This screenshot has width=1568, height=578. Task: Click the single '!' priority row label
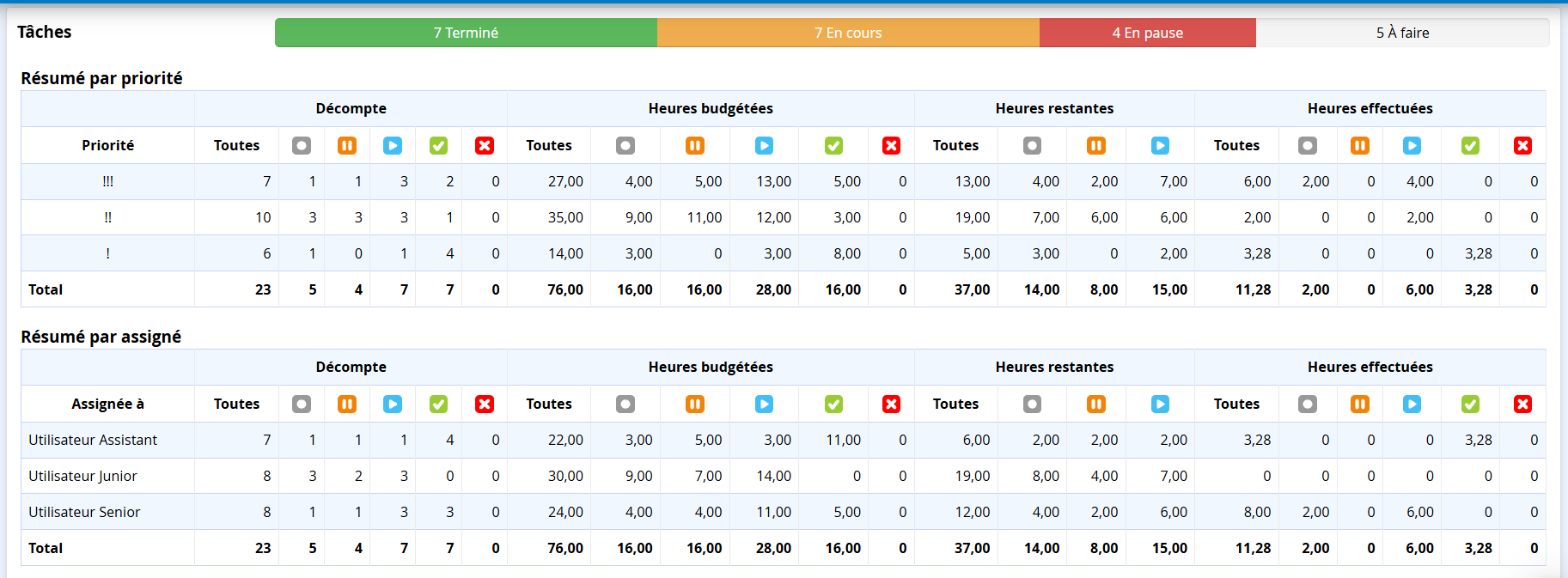(x=107, y=253)
